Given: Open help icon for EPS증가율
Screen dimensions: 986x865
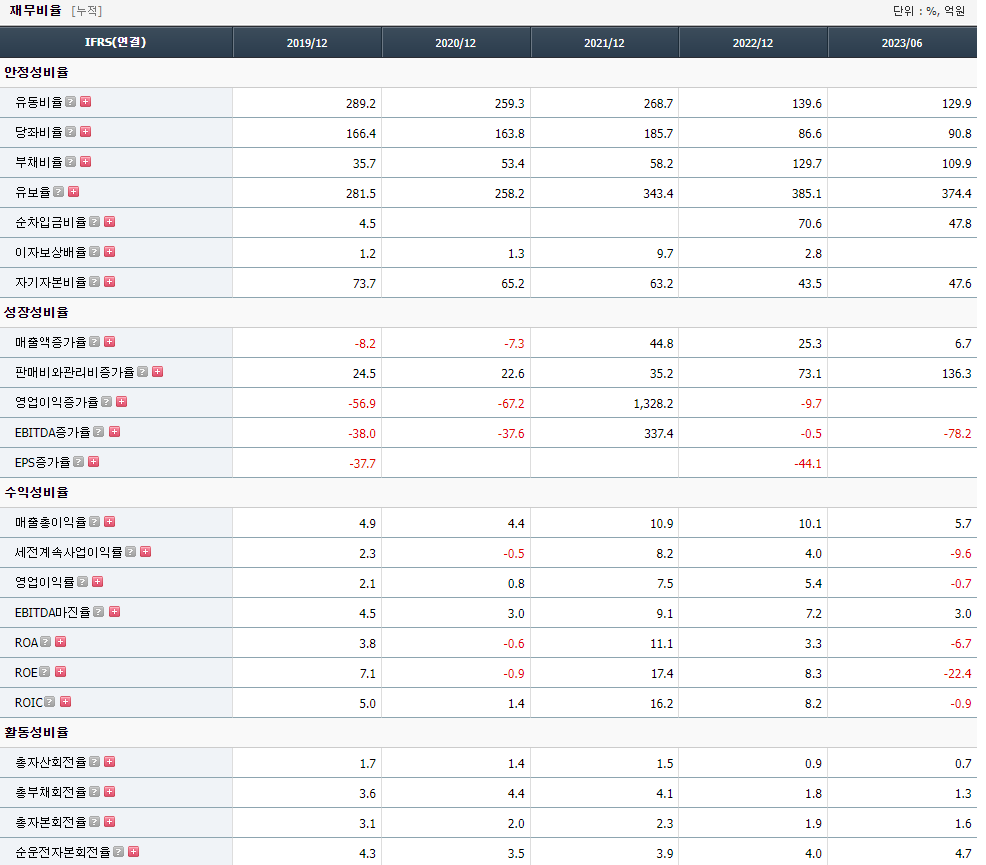Looking at the screenshot, I should click(x=79, y=462).
